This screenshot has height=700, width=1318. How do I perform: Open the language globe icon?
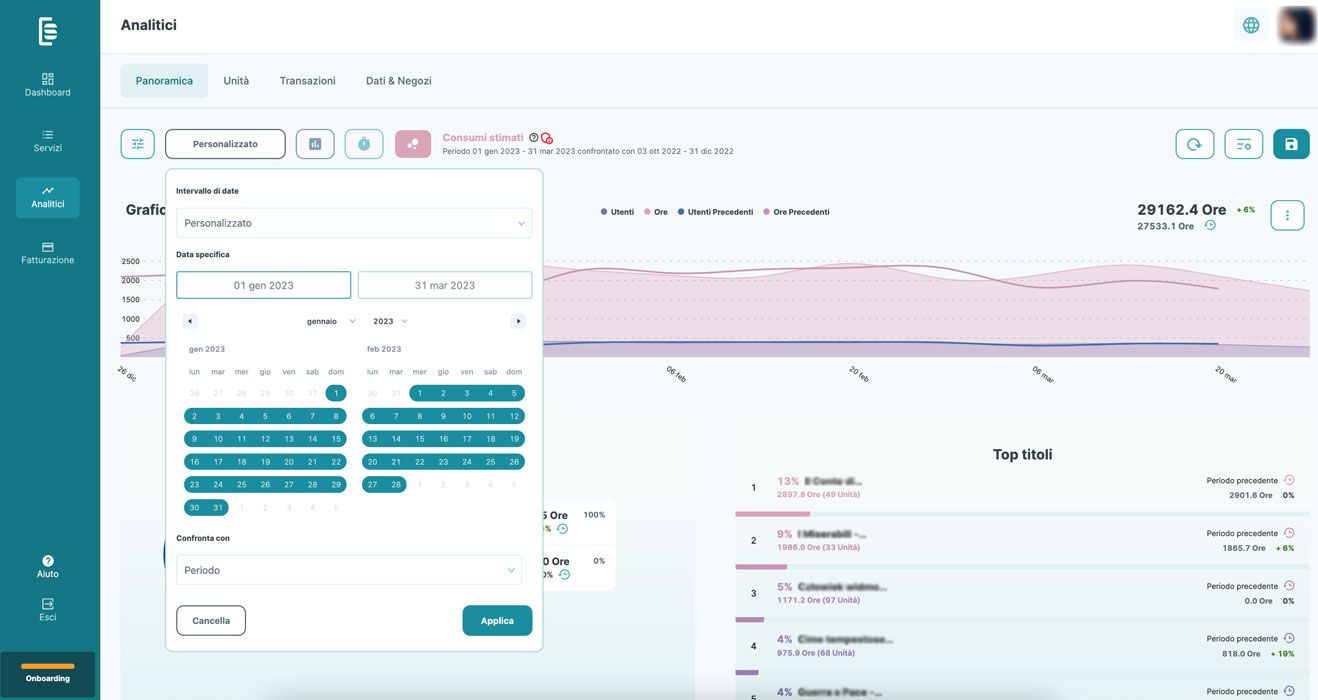(1251, 25)
